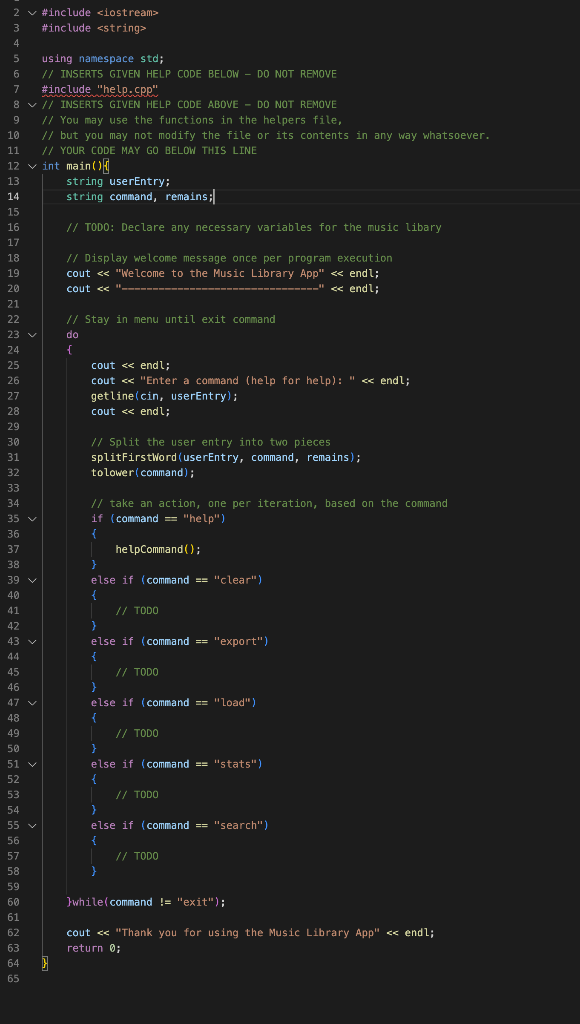Viewport: 580px width, 1024px height.
Task: Click line number 14 in the gutter
Action: tap(14, 197)
